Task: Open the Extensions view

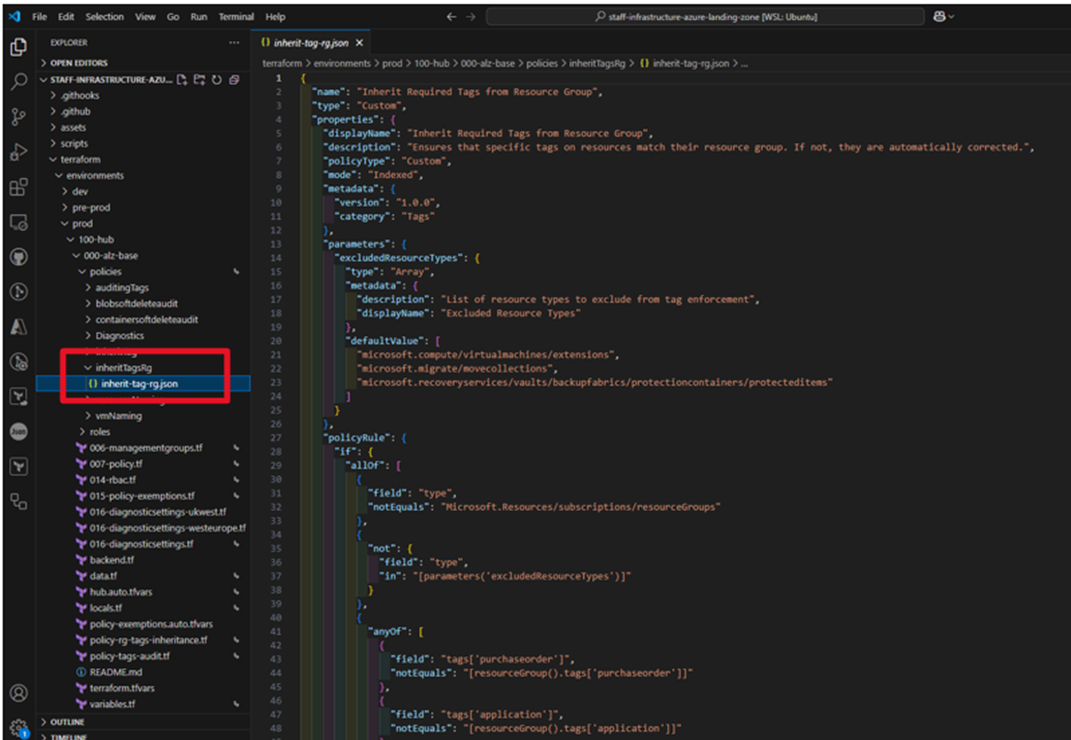Action: pos(18,187)
